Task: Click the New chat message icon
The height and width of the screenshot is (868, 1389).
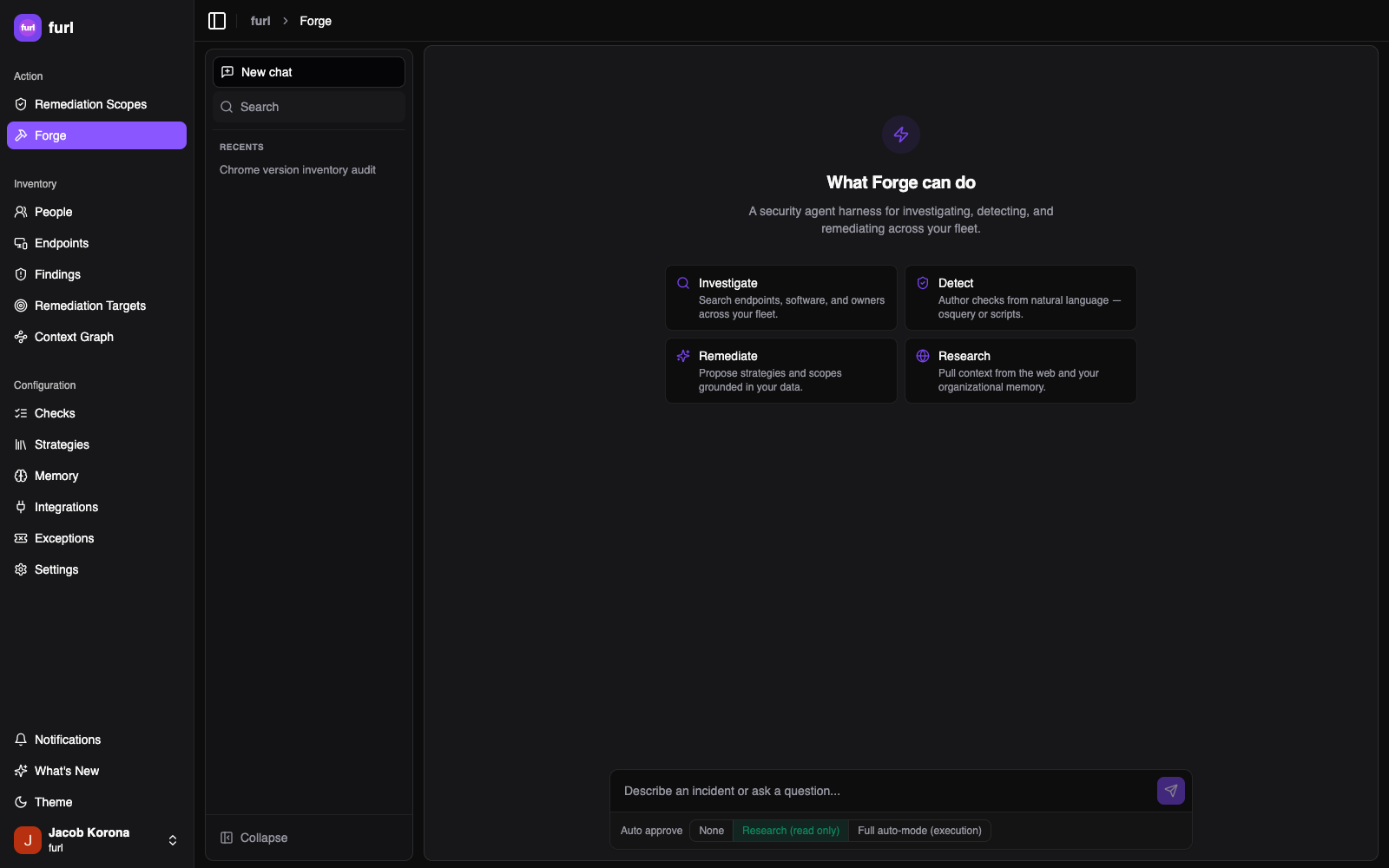Action: [227, 72]
